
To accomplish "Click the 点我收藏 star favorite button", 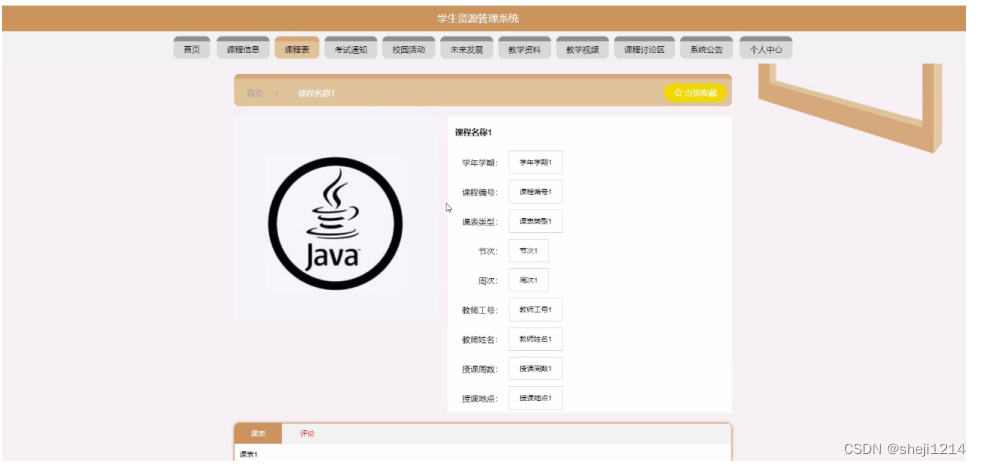I will click(x=695, y=93).
